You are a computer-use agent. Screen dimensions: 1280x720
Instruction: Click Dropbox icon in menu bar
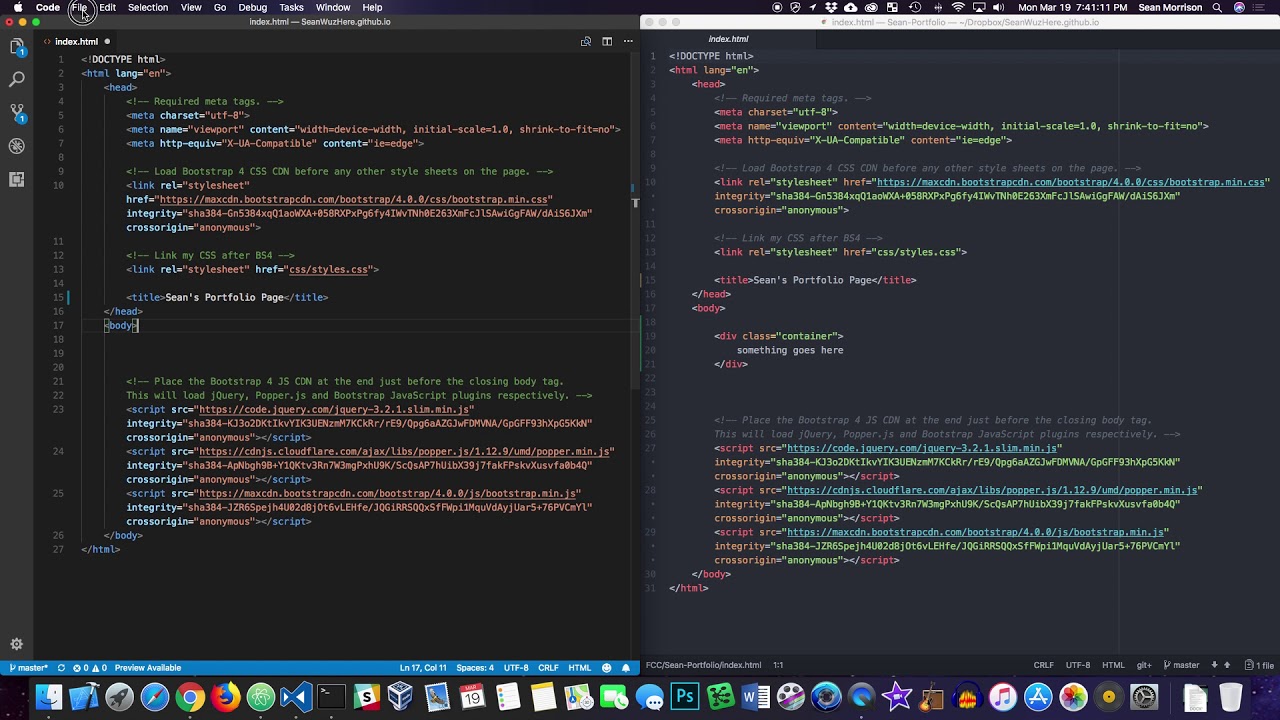831,7
